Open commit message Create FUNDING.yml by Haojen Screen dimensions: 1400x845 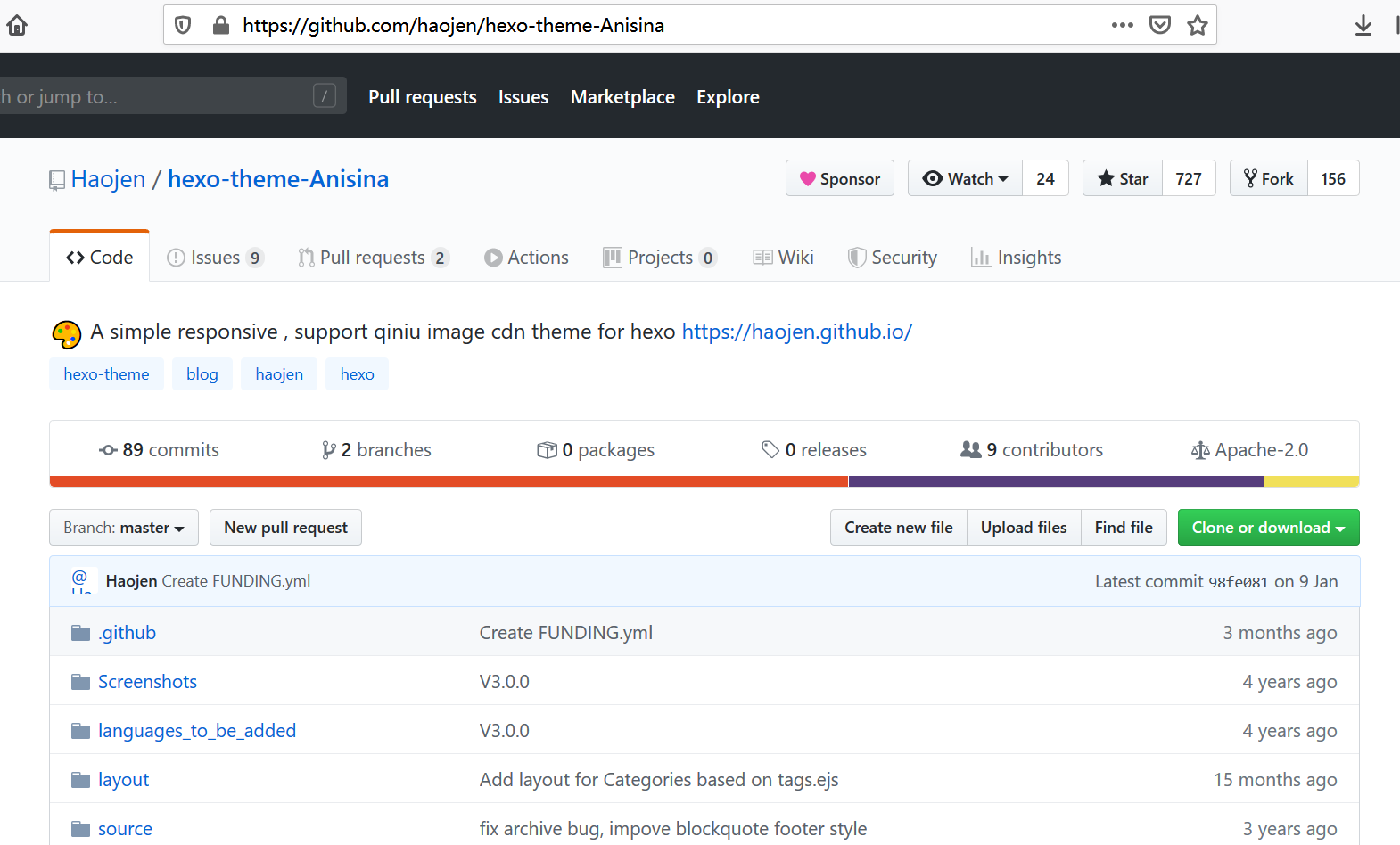pos(236,581)
